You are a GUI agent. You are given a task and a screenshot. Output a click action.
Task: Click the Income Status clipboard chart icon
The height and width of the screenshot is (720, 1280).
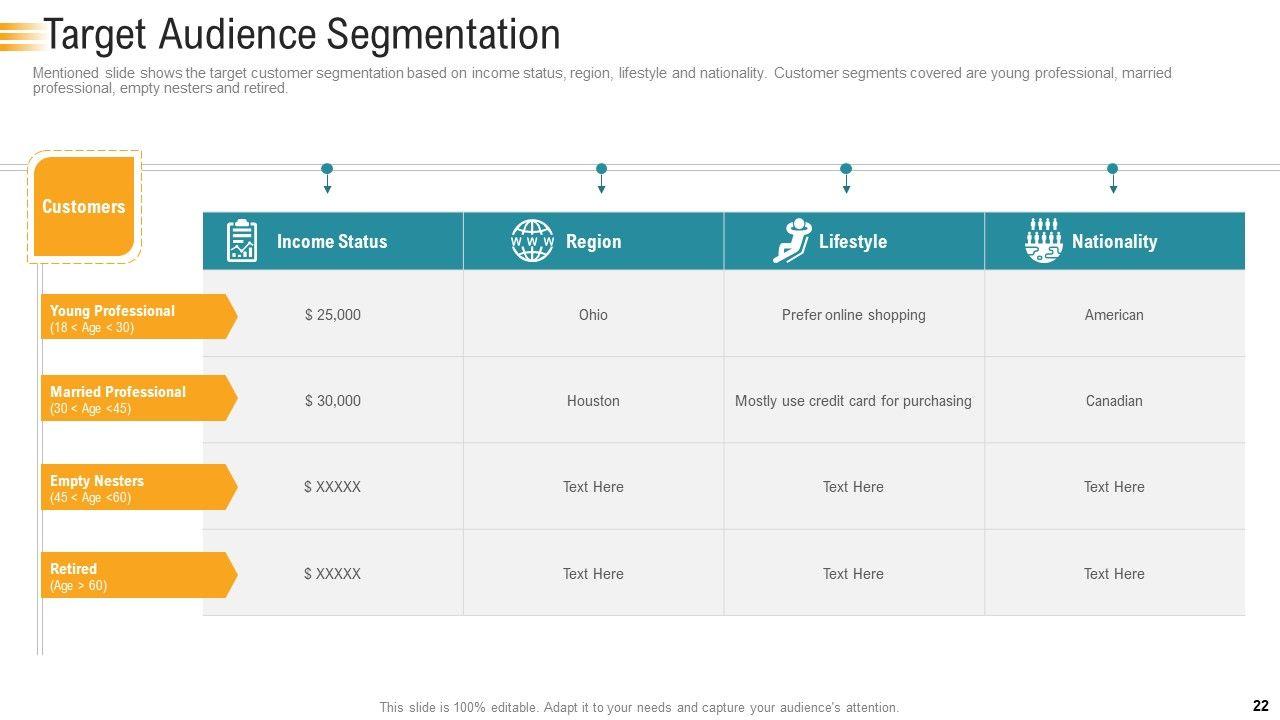[241, 241]
